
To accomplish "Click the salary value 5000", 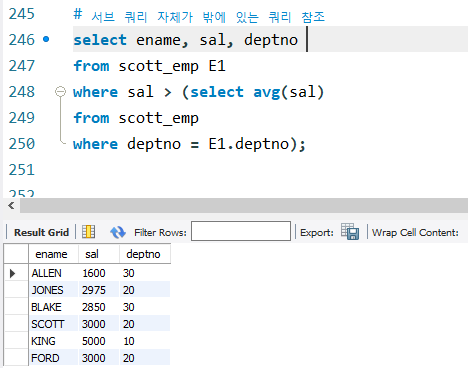I will (x=94, y=341).
